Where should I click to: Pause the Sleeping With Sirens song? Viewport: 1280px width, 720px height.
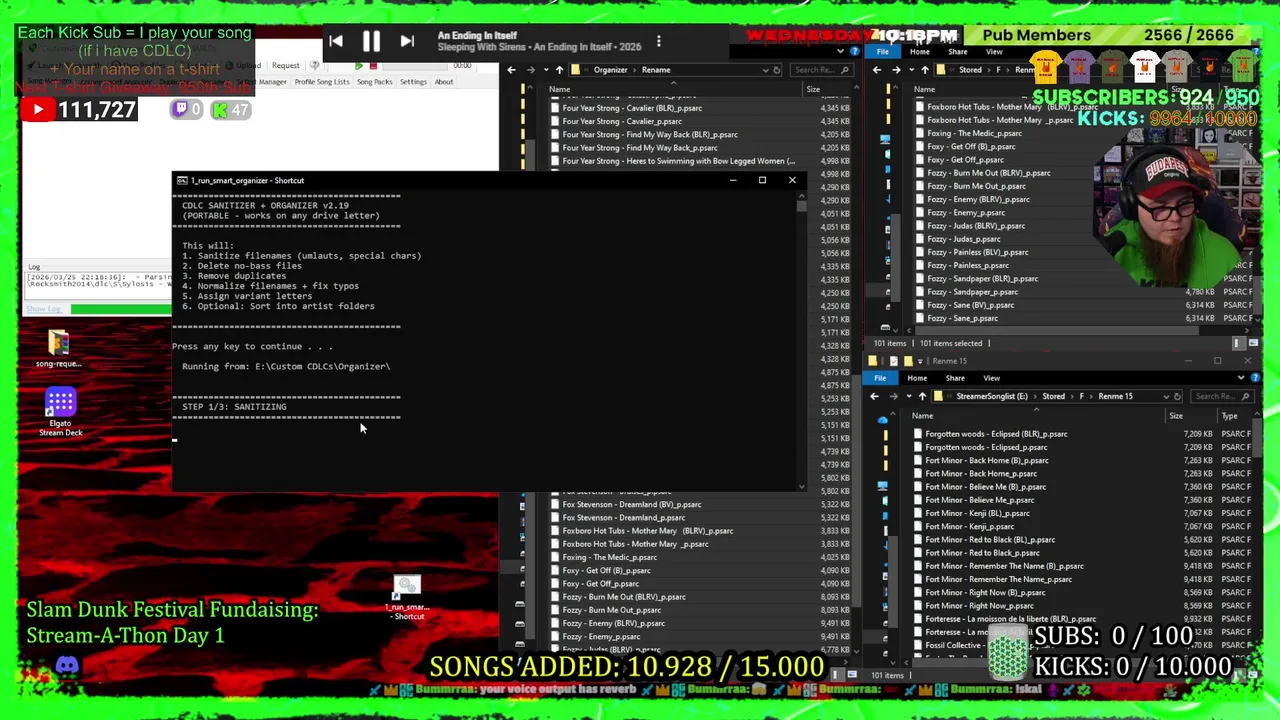[x=371, y=41]
